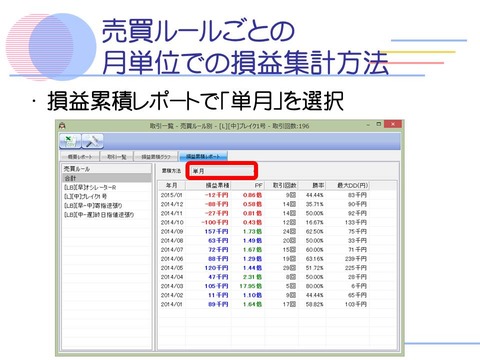Select the オシレーターR rule in the list

pyautogui.click(x=106, y=187)
